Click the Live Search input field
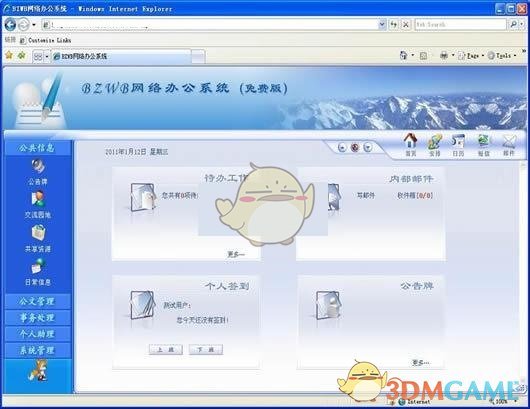The height and width of the screenshot is (409, 530). pos(460,24)
